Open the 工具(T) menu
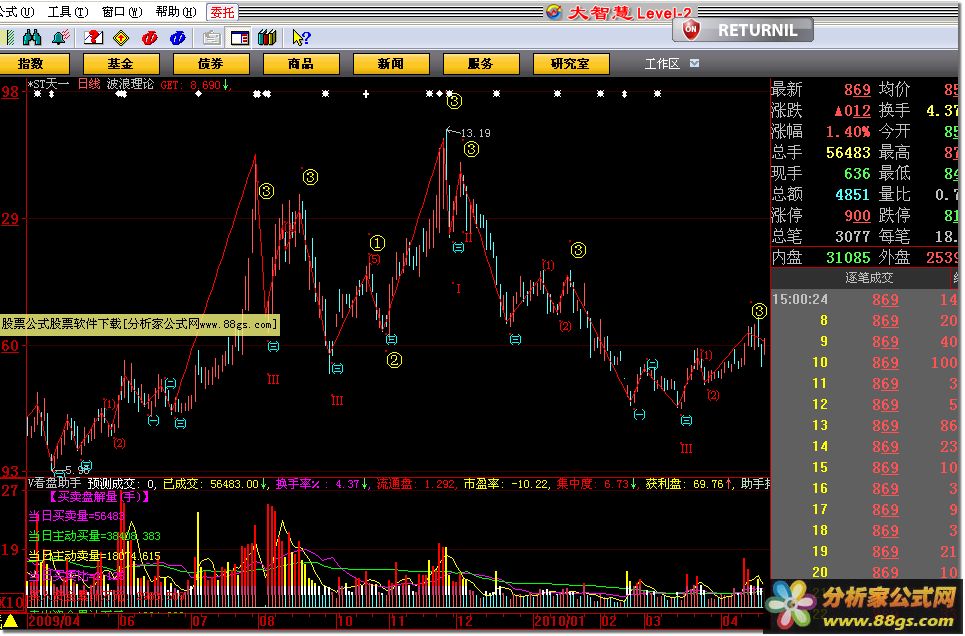This screenshot has width=965, height=636. click(66, 12)
